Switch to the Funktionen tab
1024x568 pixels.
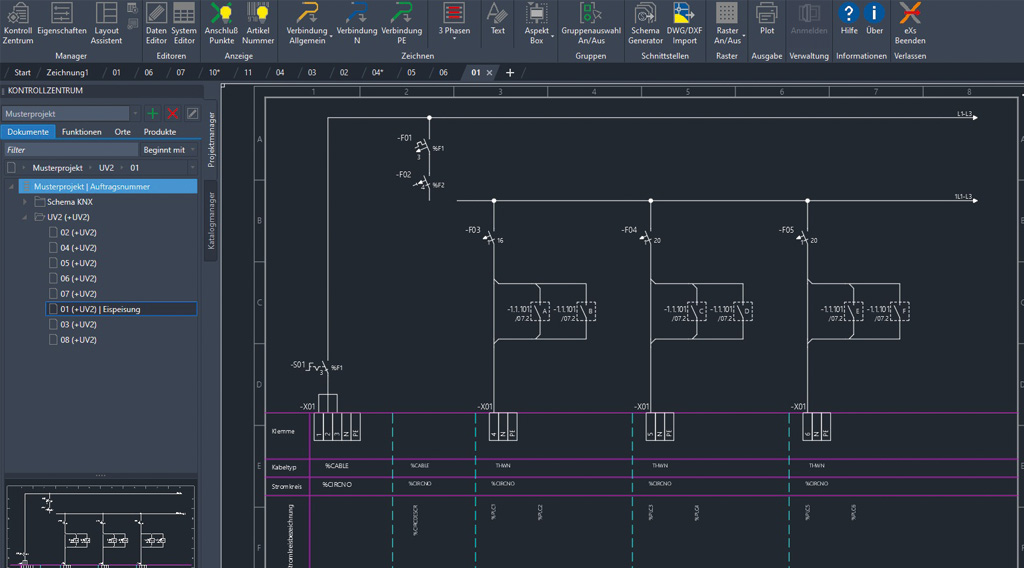tap(81, 132)
